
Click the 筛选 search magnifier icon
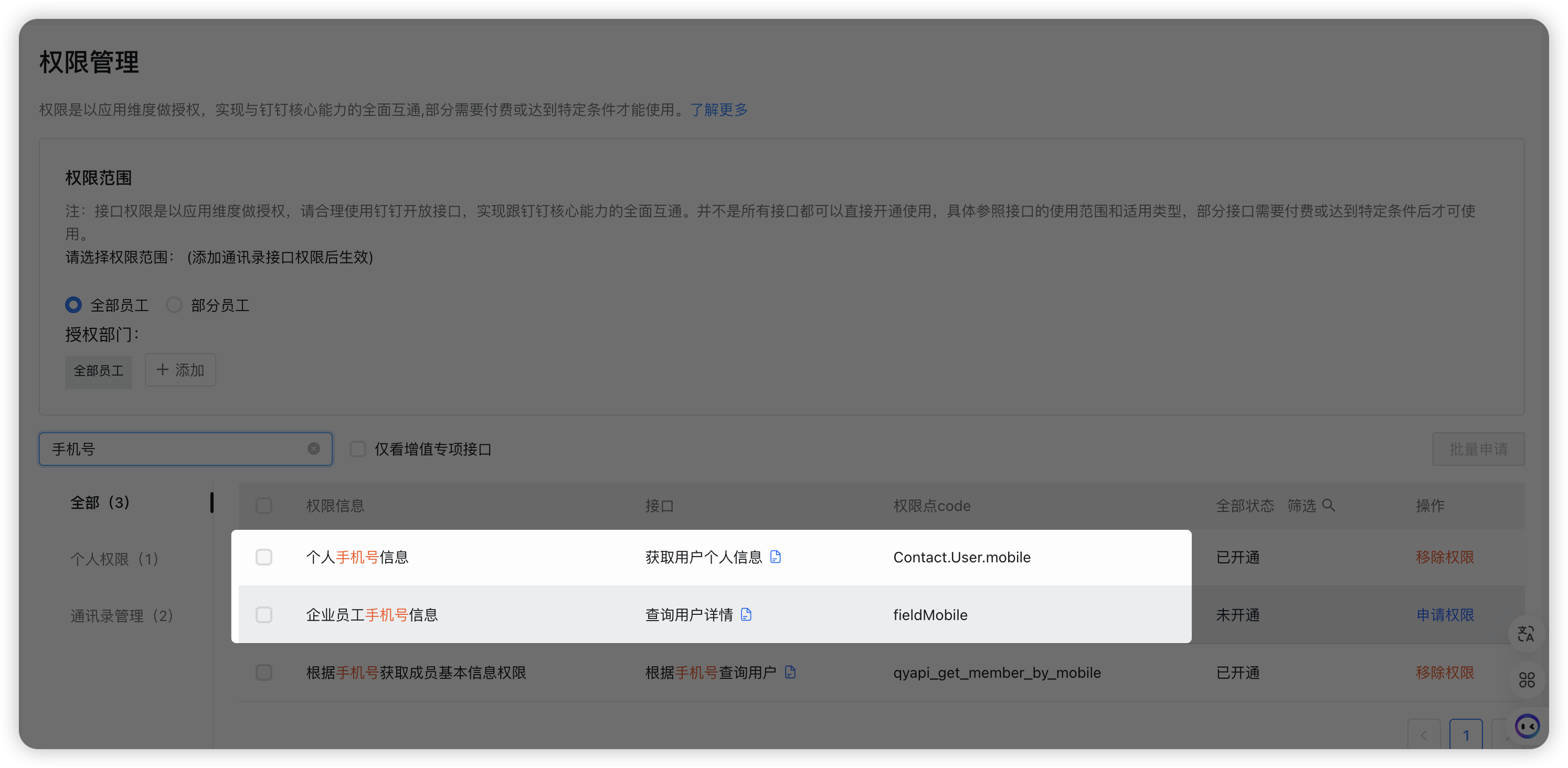point(1329,505)
